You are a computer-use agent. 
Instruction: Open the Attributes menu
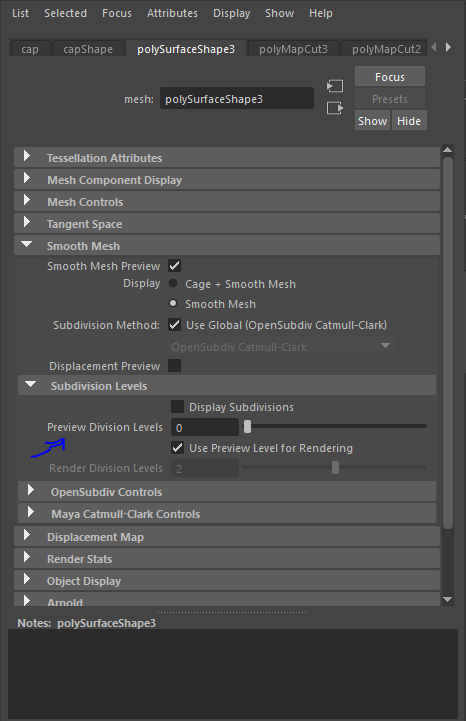point(172,13)
